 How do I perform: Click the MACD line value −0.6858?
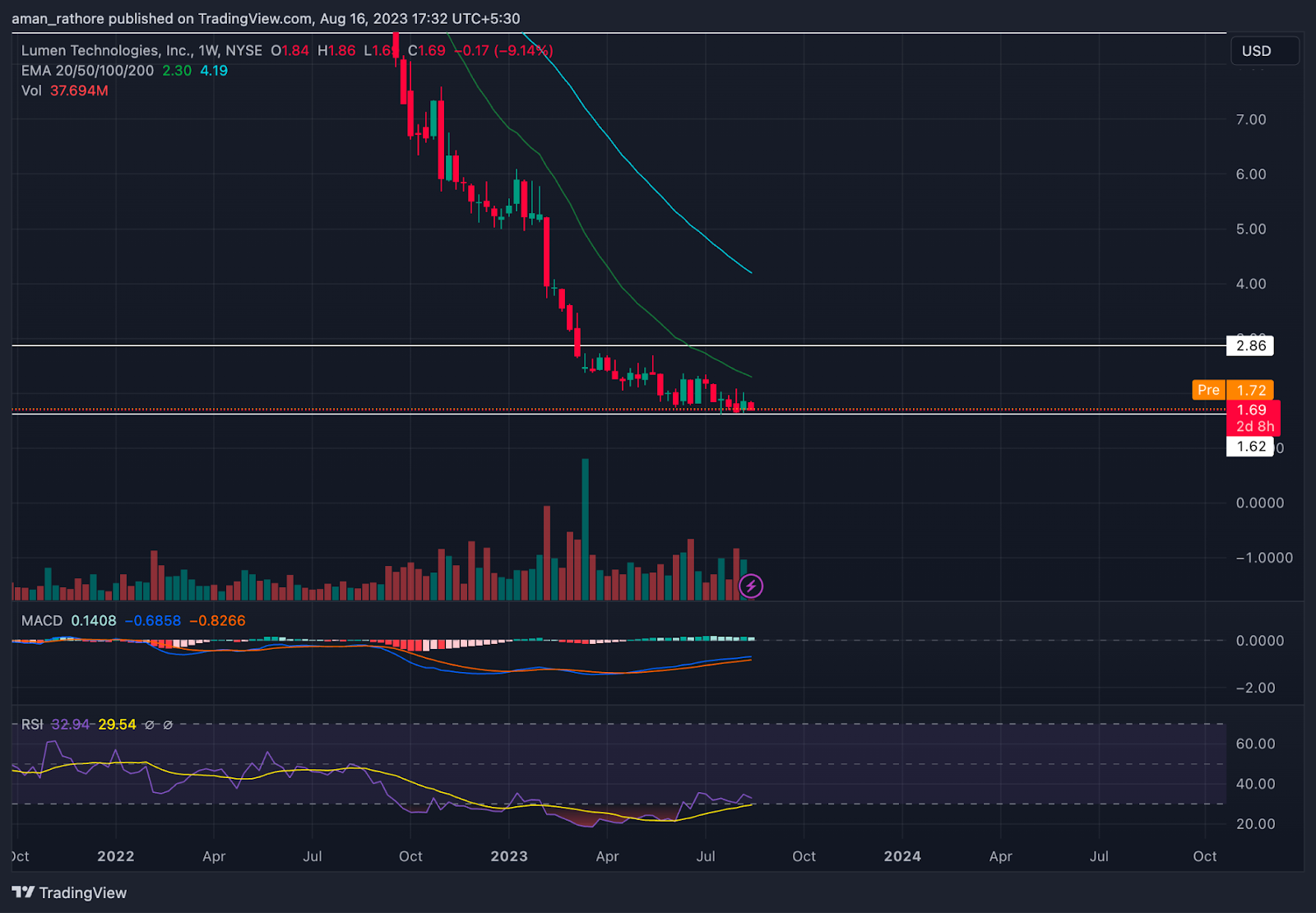pyautogui.click(x=153, y=620)
